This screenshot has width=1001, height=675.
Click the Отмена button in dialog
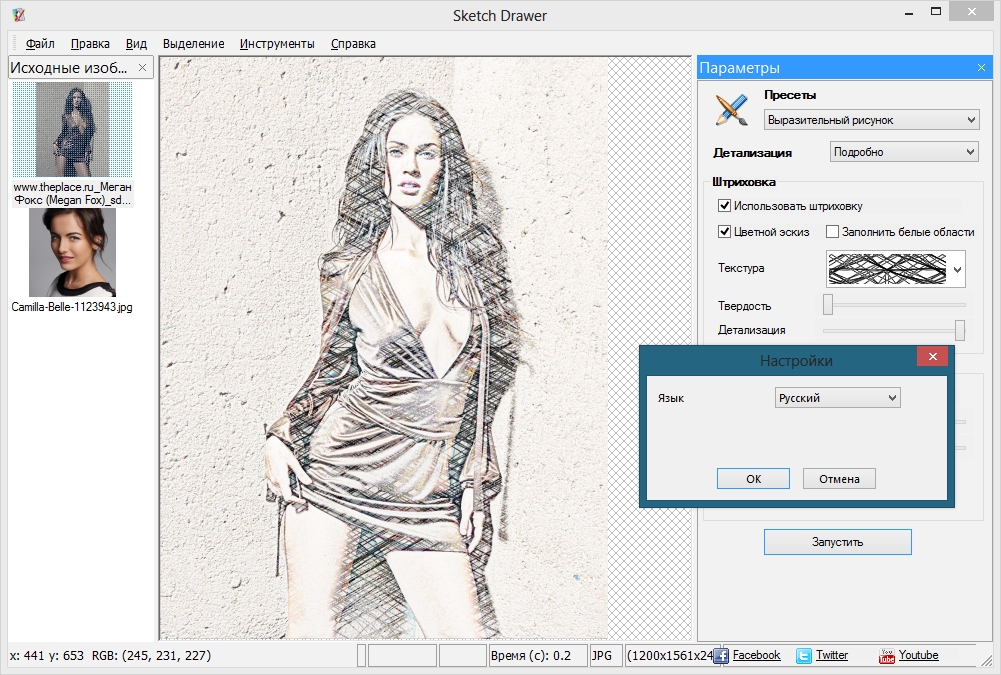(839, 479)
